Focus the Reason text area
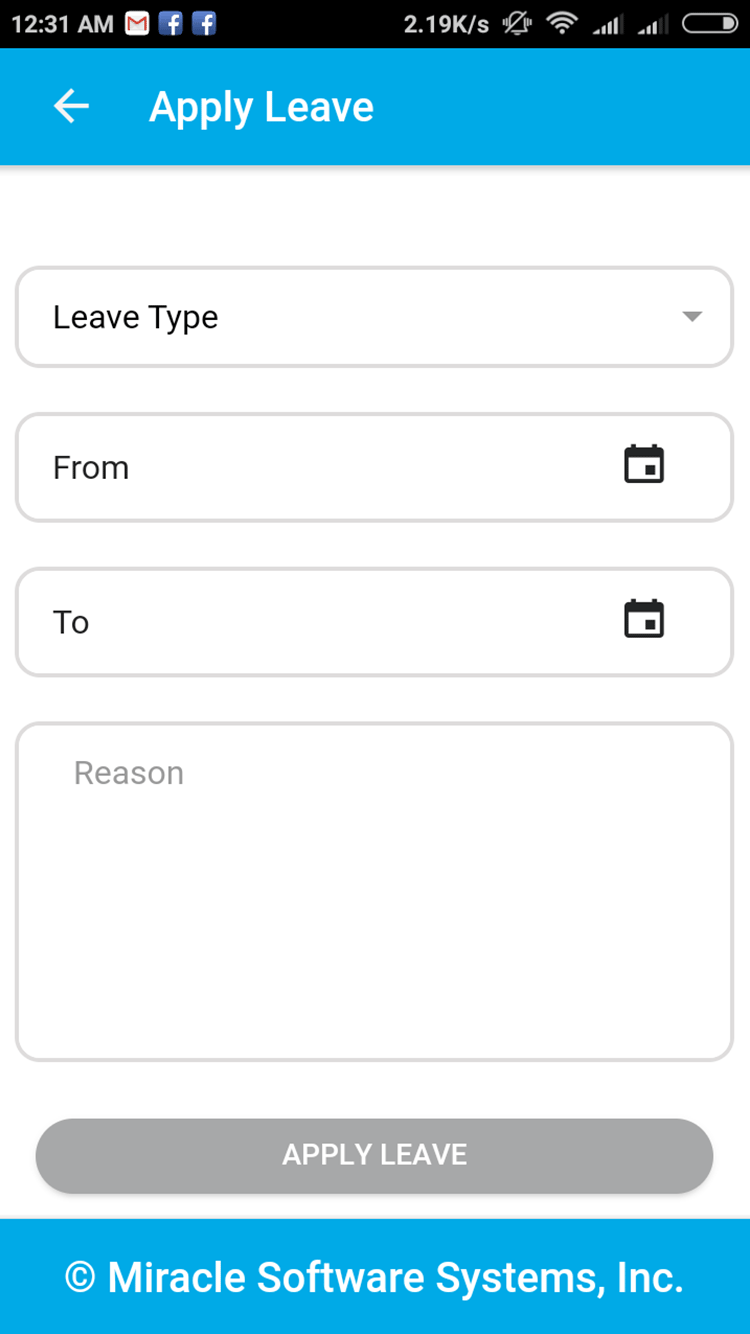This screenshot has height=1334, width=750. tap(374, 890)
